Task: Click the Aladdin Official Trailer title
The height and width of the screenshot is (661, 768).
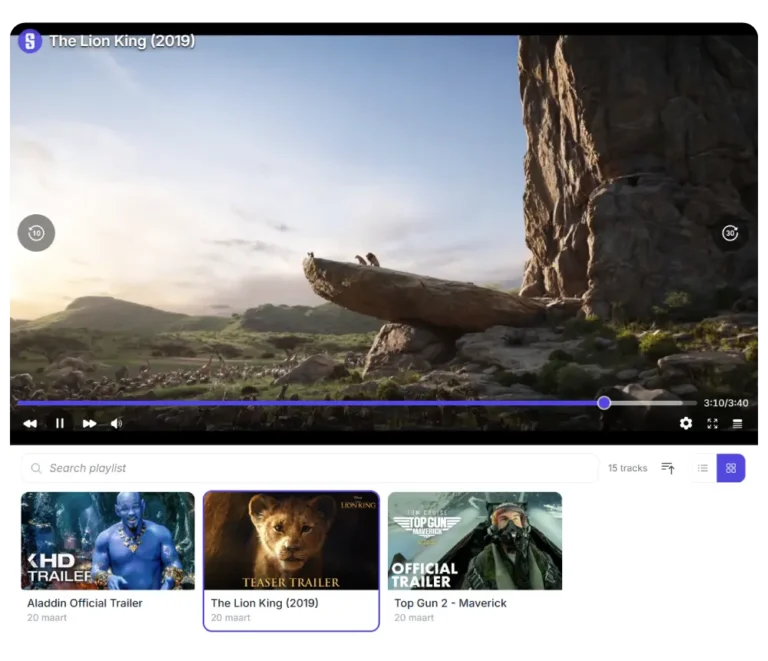Action: click(85, 603)
